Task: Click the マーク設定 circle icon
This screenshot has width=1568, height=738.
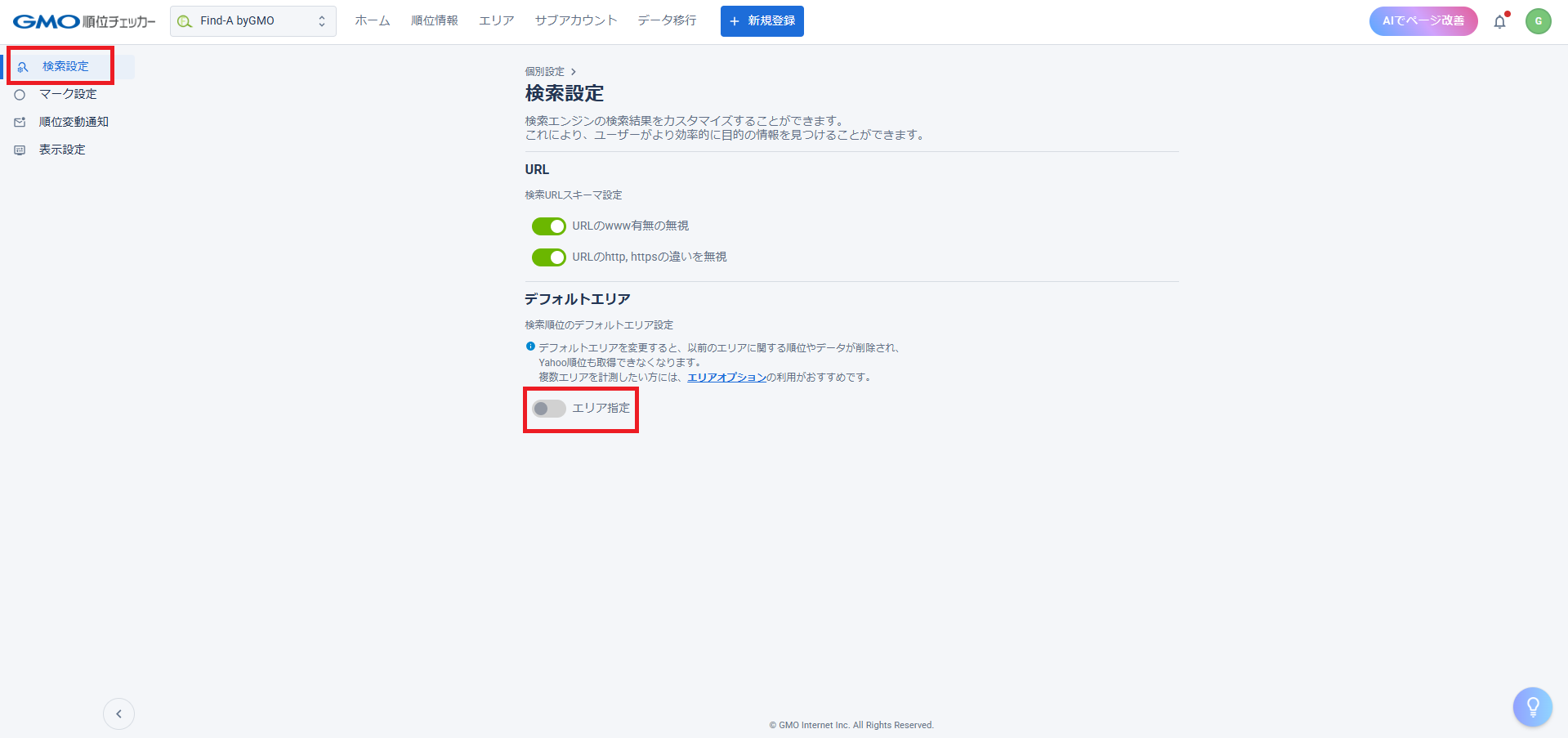Action: [x=20, y=95]
